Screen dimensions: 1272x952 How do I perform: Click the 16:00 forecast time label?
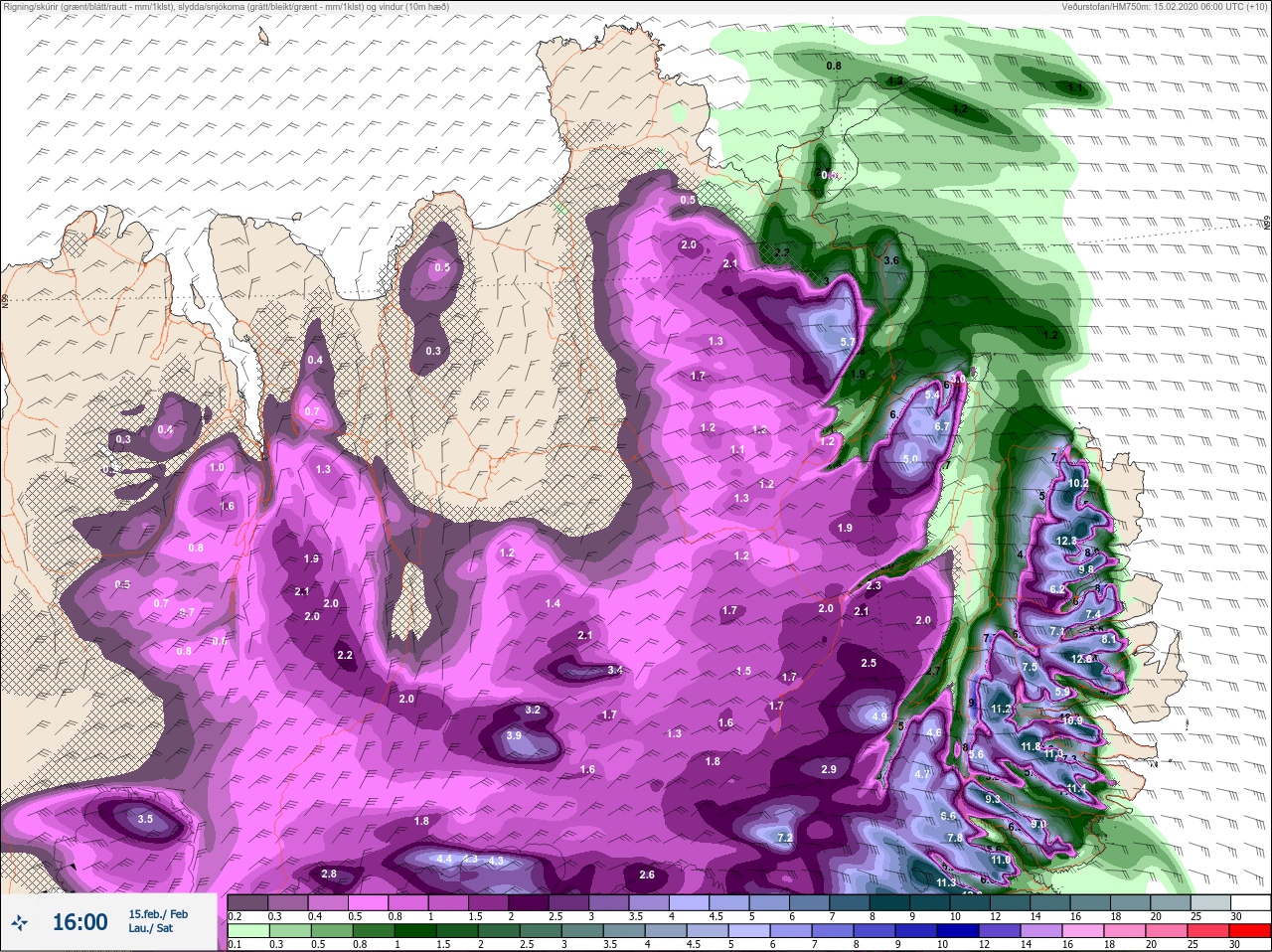[79, 922]
